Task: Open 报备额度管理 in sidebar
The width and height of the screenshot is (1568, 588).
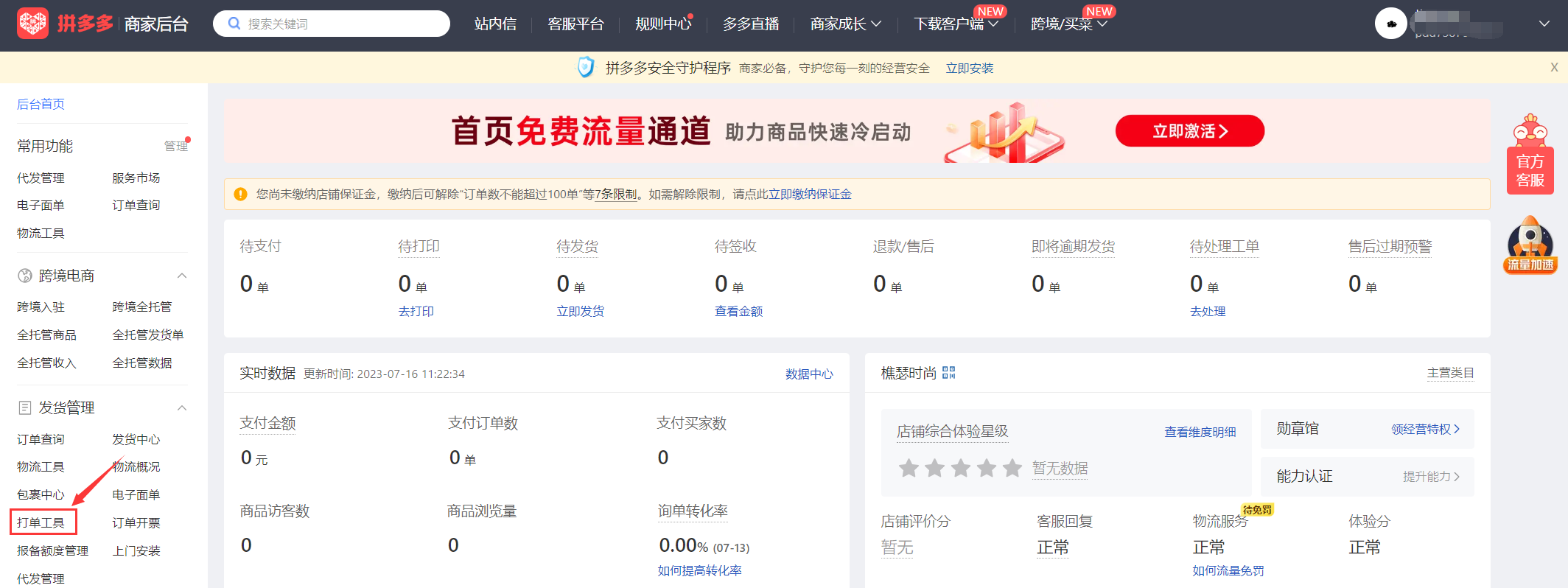Action: [x=52, y=550]
